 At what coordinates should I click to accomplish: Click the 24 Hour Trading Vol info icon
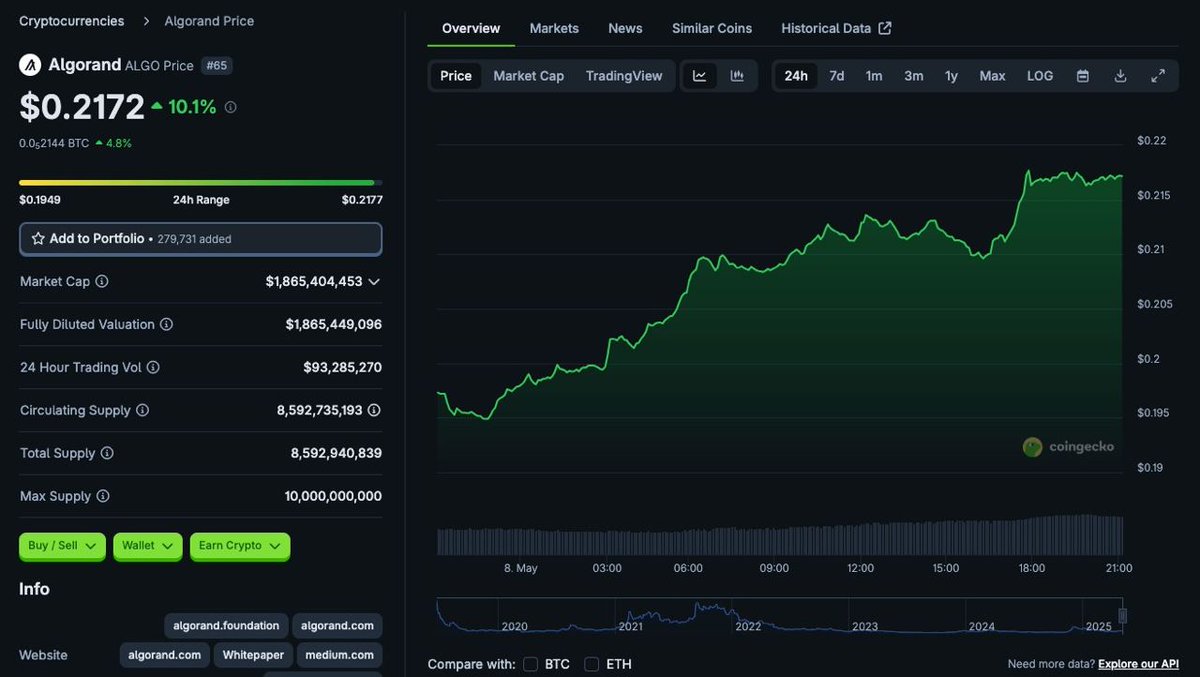coord(153,368)
